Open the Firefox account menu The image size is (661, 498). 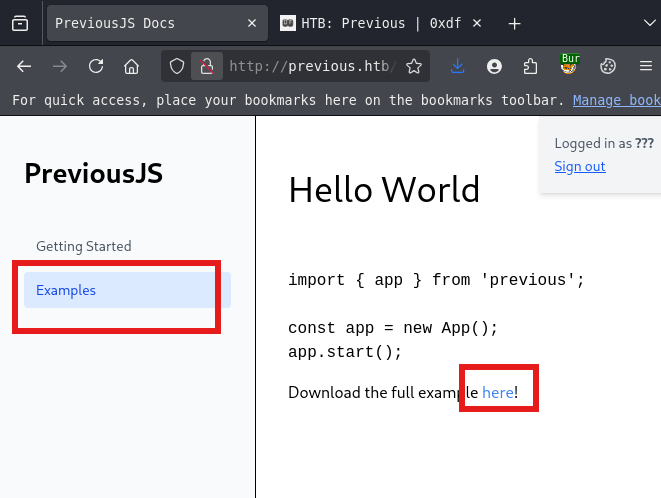pos(494,66)
